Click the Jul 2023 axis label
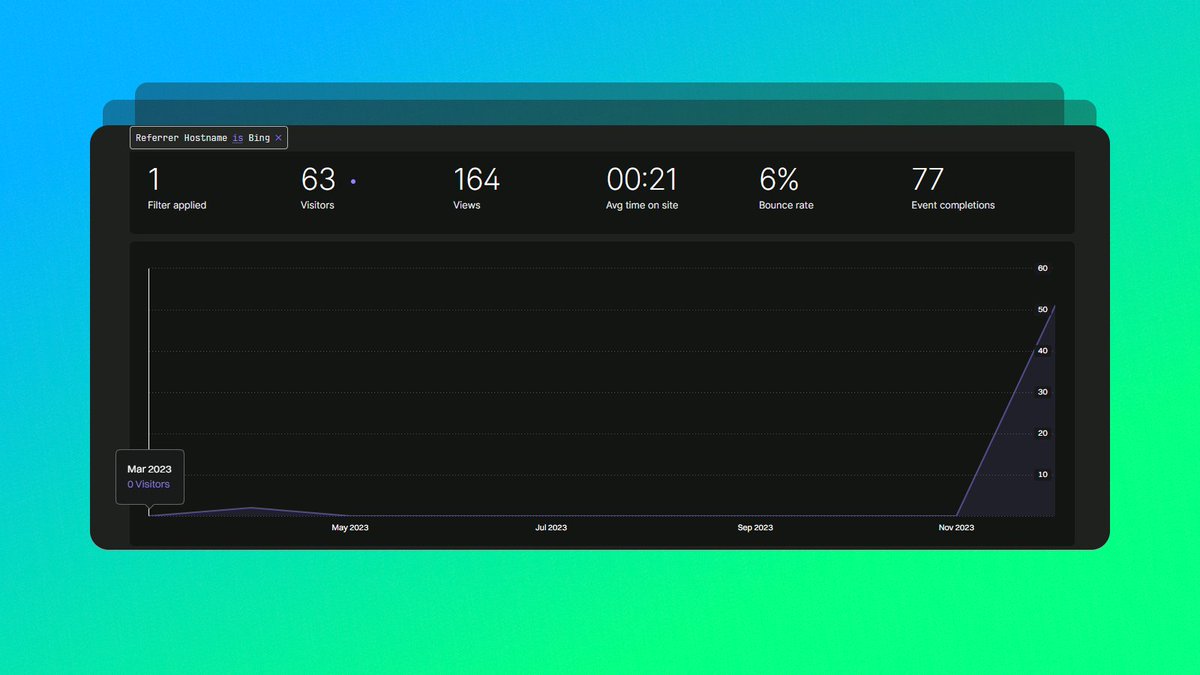This screenshot has width=1200, height=675. (551, 528)
